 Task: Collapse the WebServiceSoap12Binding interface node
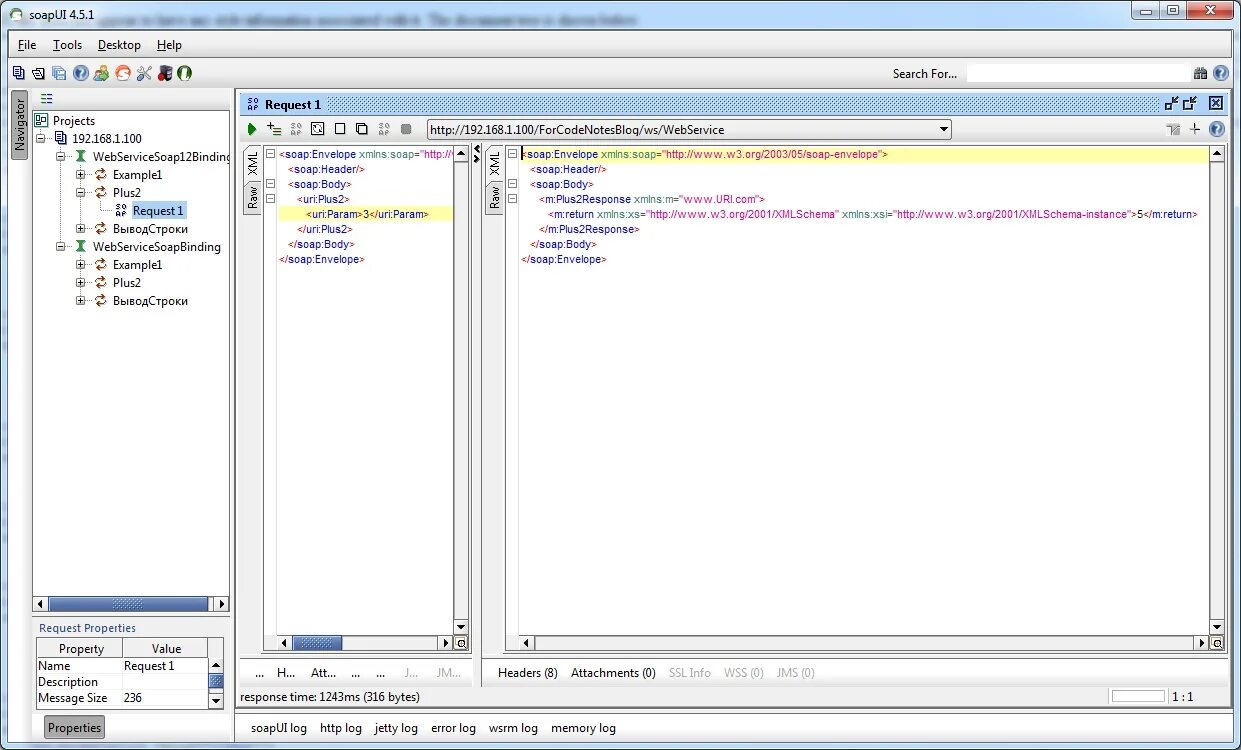pos(62,156)
